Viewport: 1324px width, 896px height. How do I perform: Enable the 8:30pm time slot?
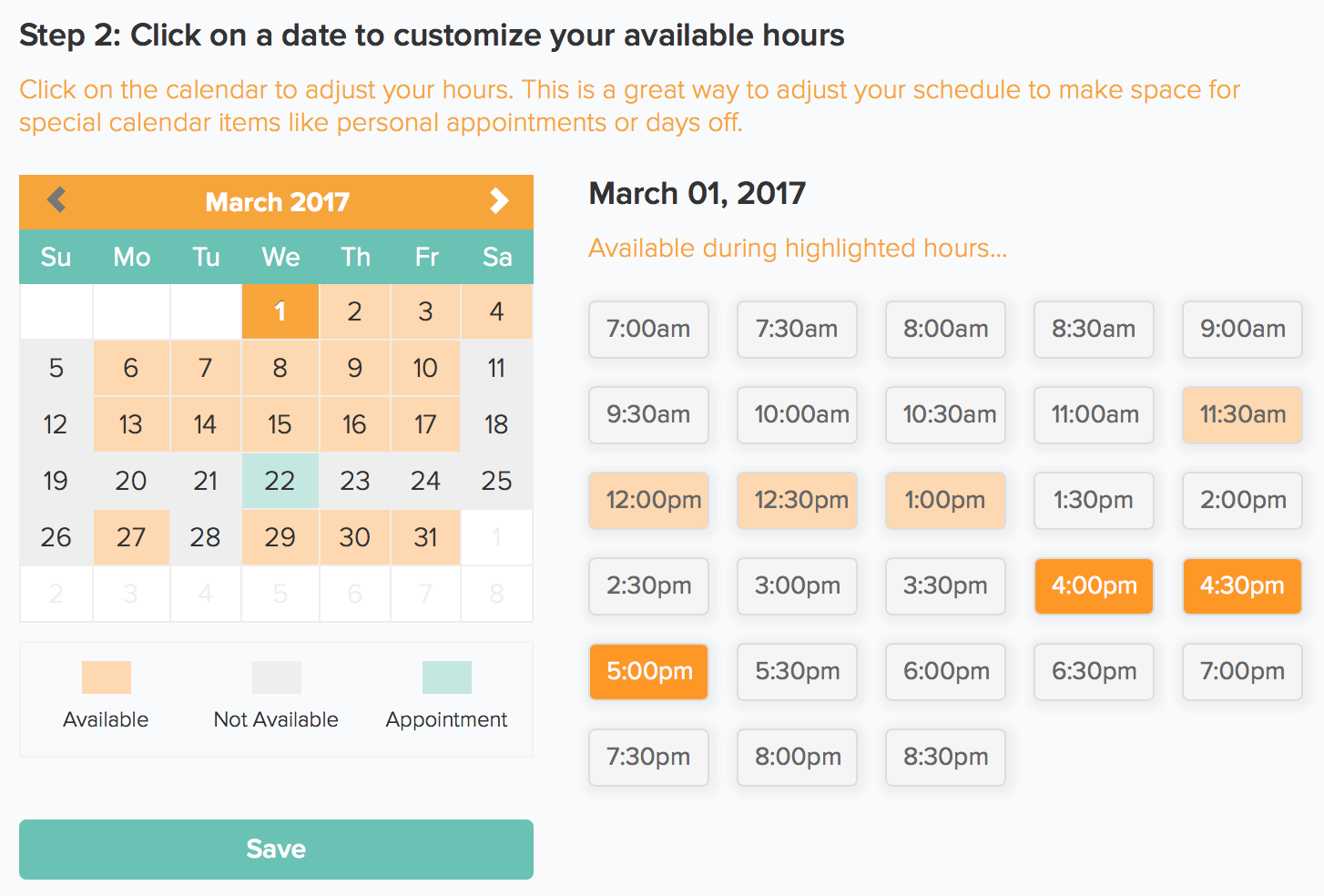(x=945, y=757)
